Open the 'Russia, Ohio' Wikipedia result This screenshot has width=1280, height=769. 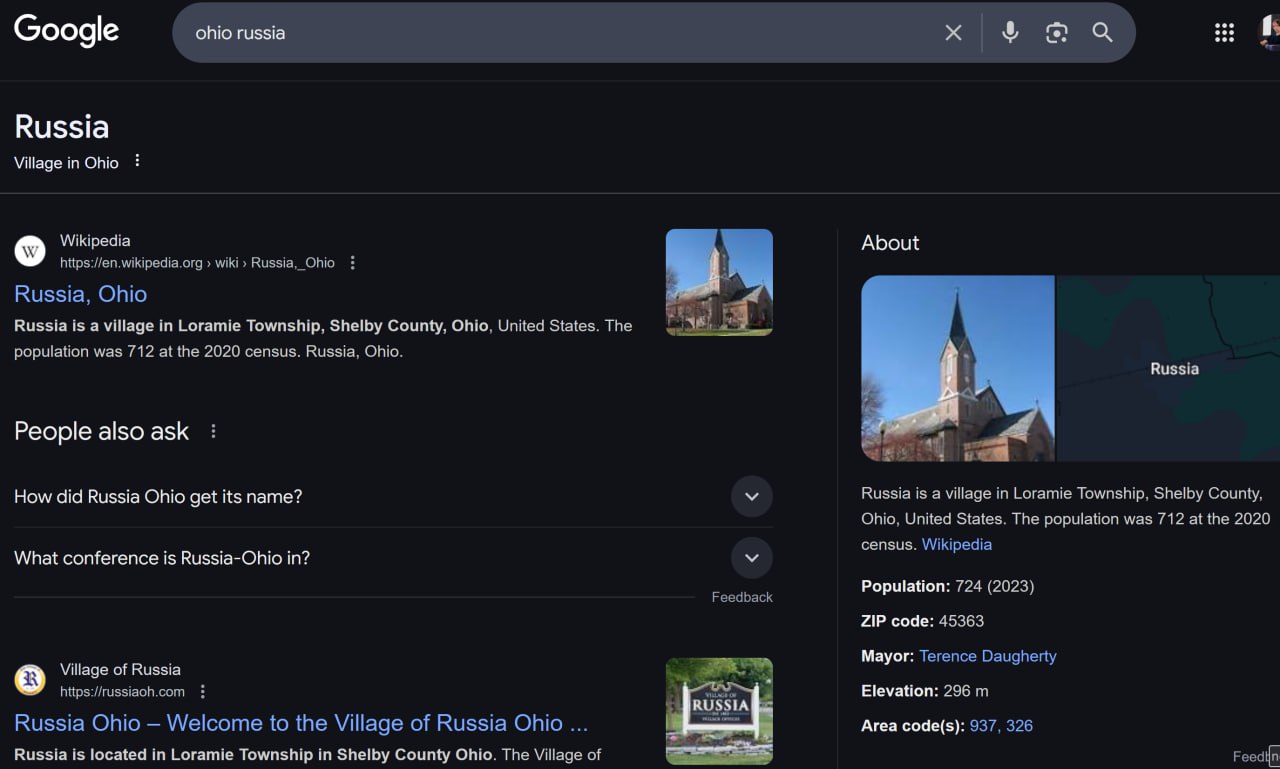coord(81,294)
